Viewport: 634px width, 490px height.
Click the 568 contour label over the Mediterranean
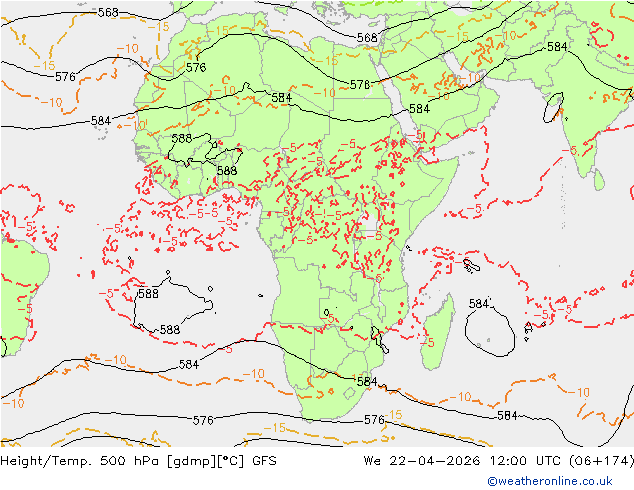pyautogui.click(x=367, y=38)
